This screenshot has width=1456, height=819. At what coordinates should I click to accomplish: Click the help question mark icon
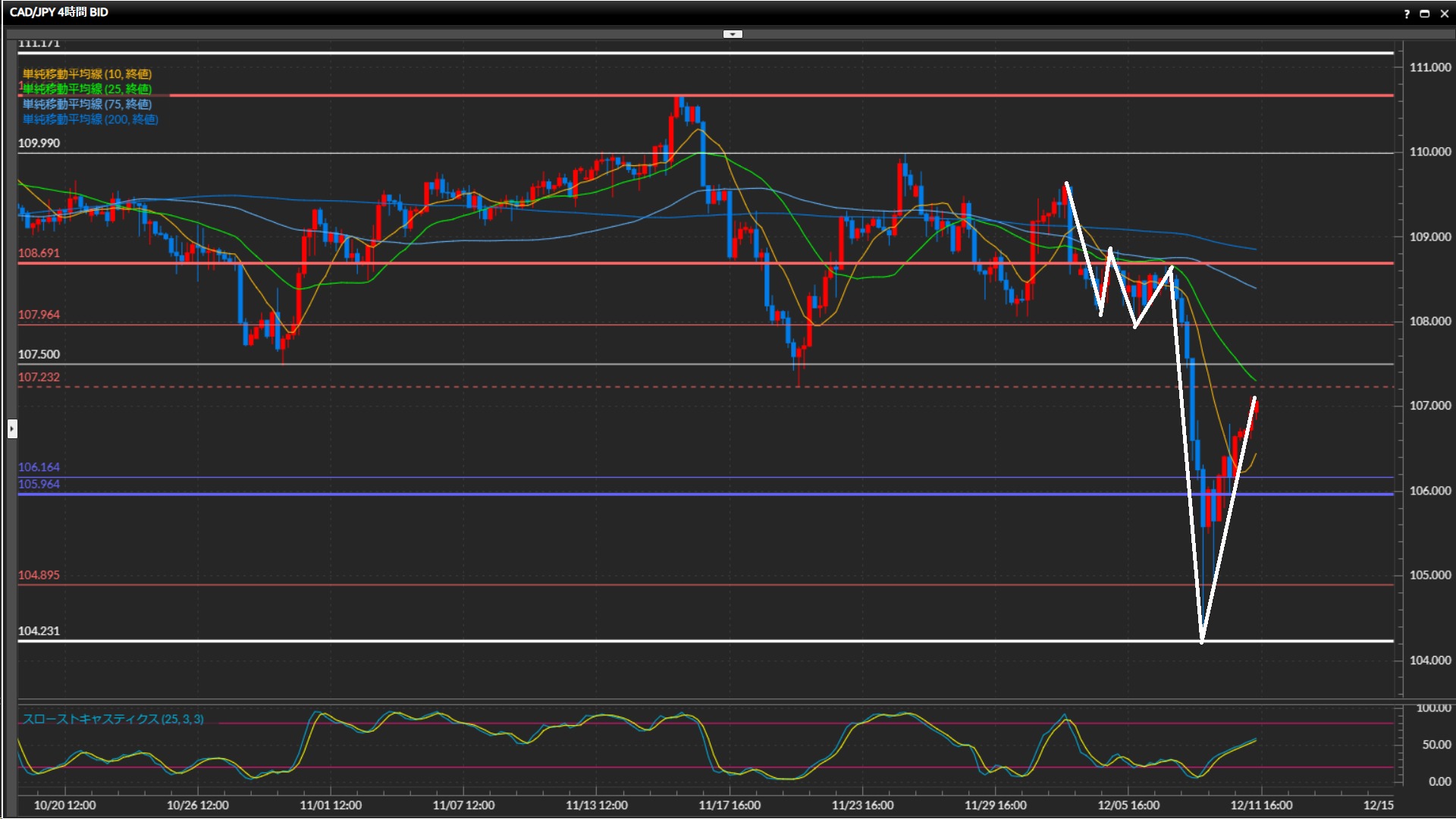(1407, 13)
